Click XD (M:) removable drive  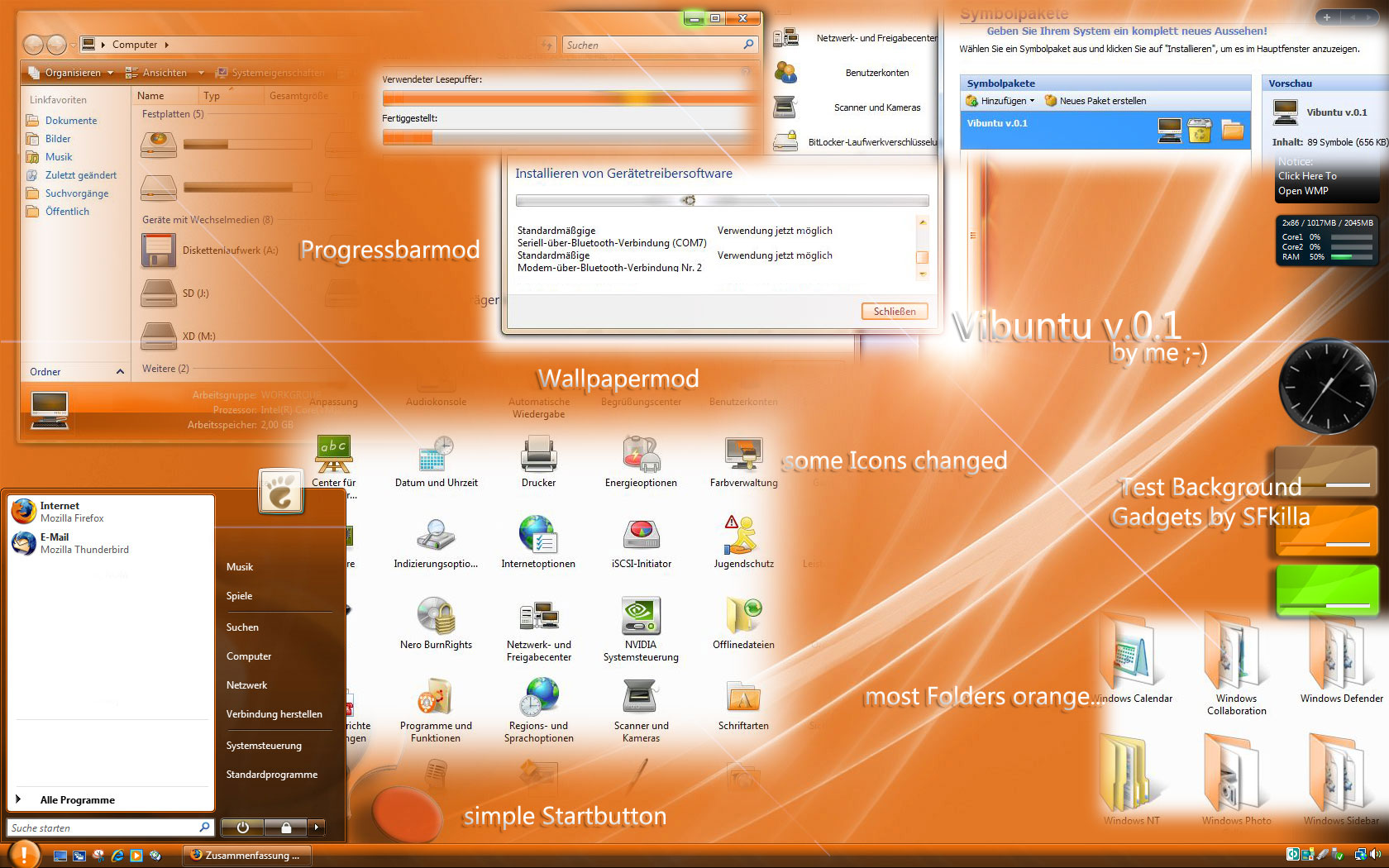point(179,336)
